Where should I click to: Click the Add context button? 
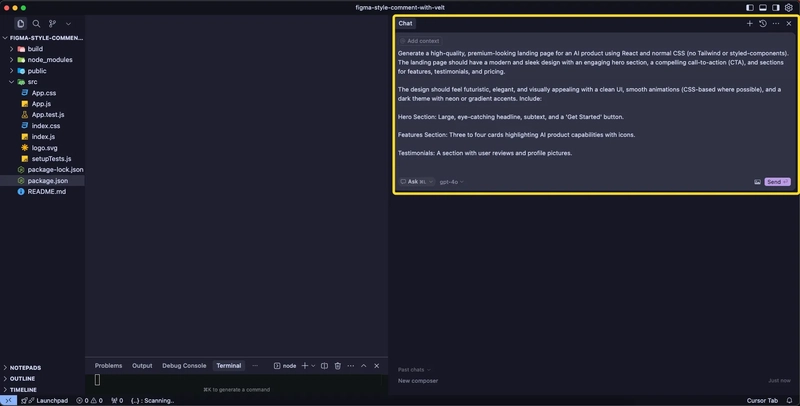[x=420, y=41]
